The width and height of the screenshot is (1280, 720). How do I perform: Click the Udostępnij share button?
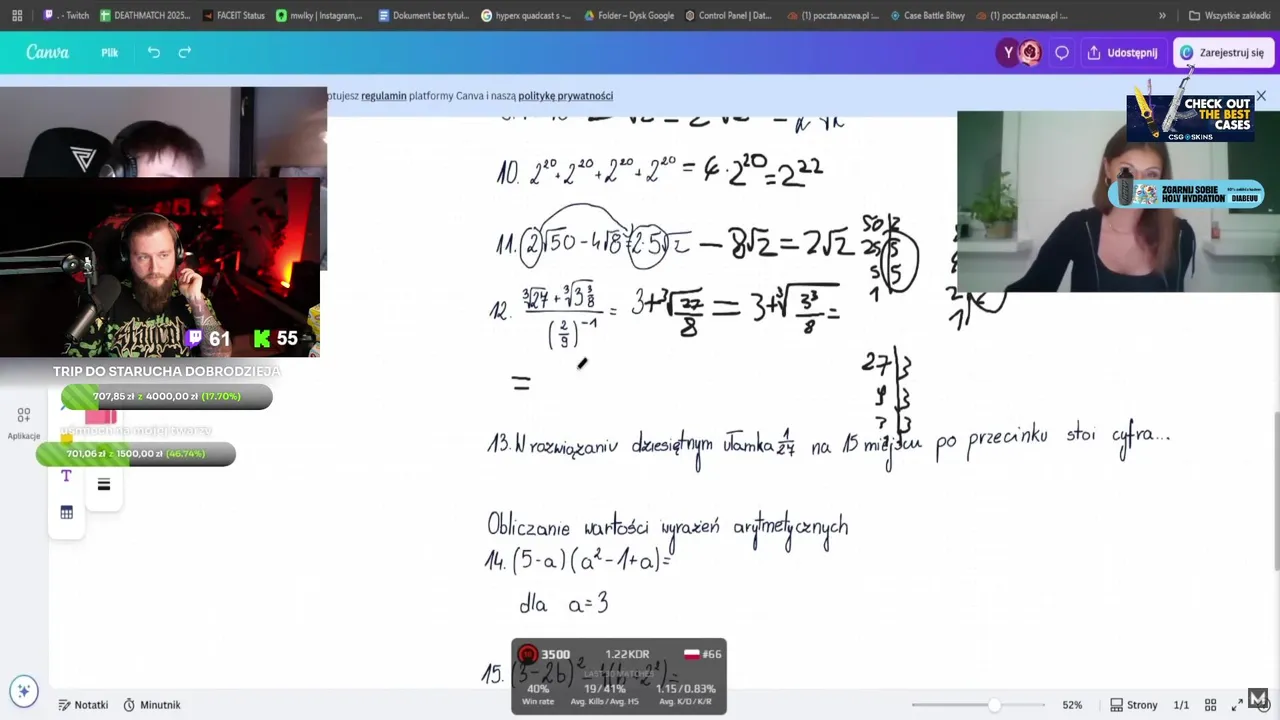(1122, 53)
